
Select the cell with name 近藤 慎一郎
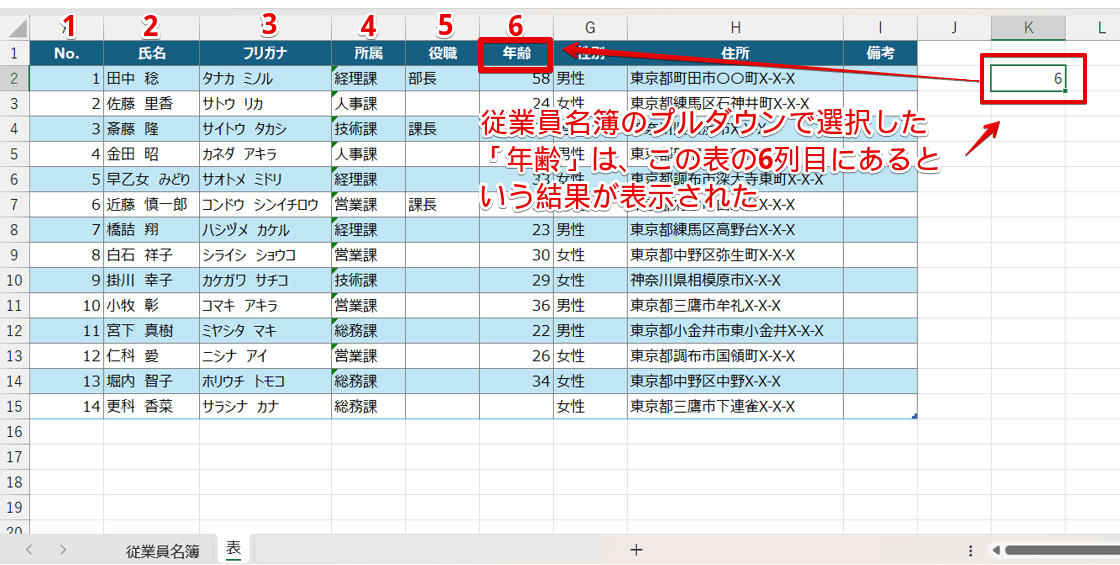[151, 204]
